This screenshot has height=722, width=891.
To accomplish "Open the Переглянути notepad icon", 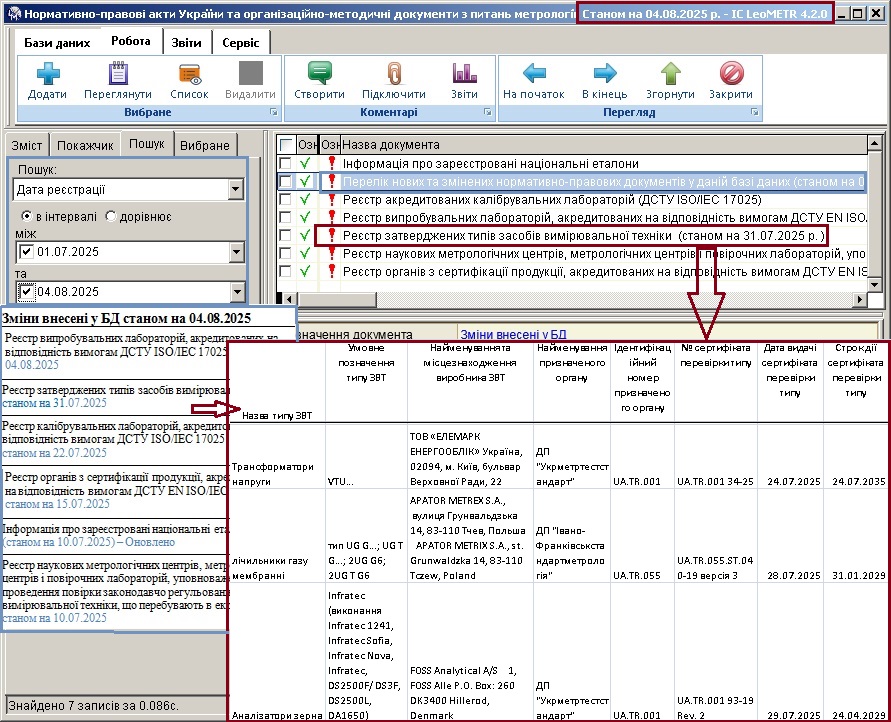I will coord(118,74).
